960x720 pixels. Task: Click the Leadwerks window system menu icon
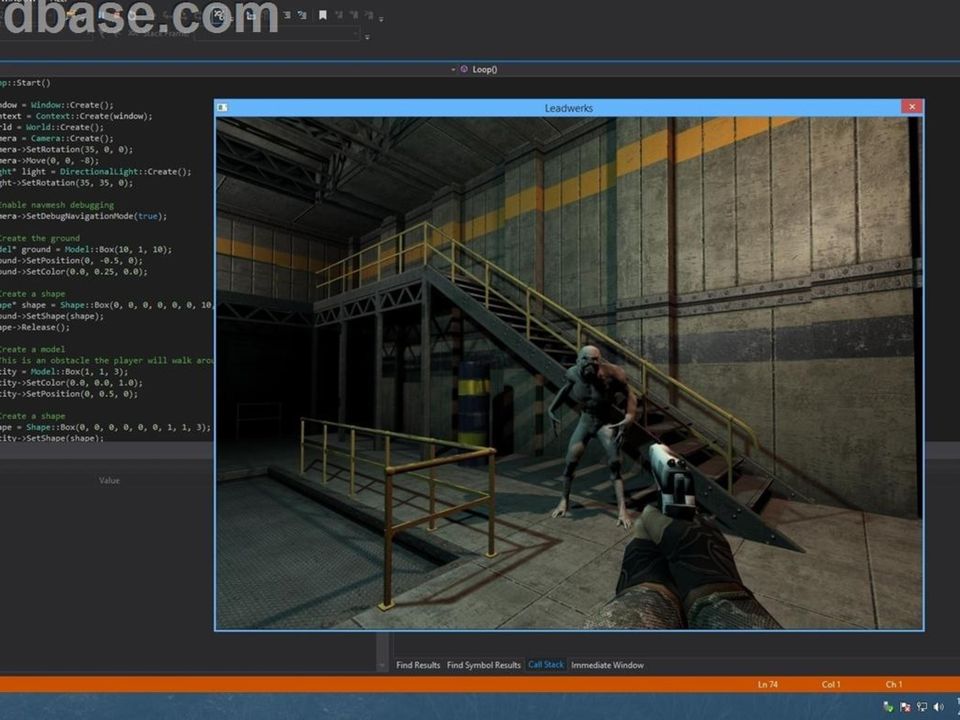point(222,108)
